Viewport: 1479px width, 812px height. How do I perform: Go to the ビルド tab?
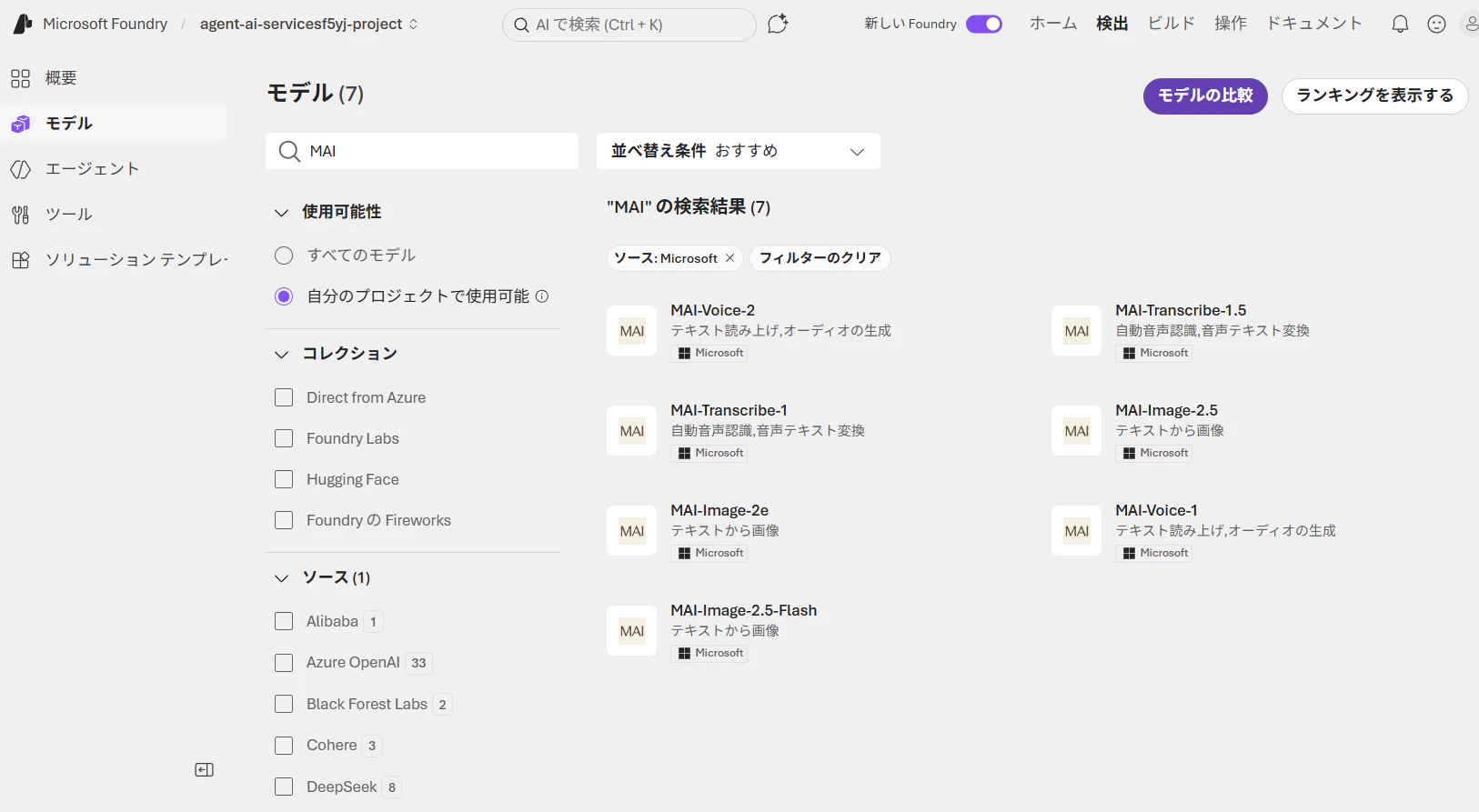[x=1172, y=24]
